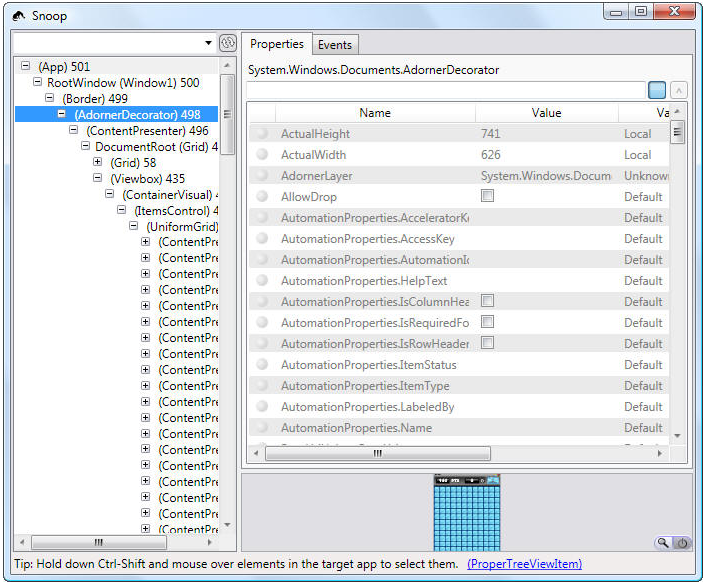Select the AutomationProperties.Name row
The image size is (704, 583).
tap(459, 428)
